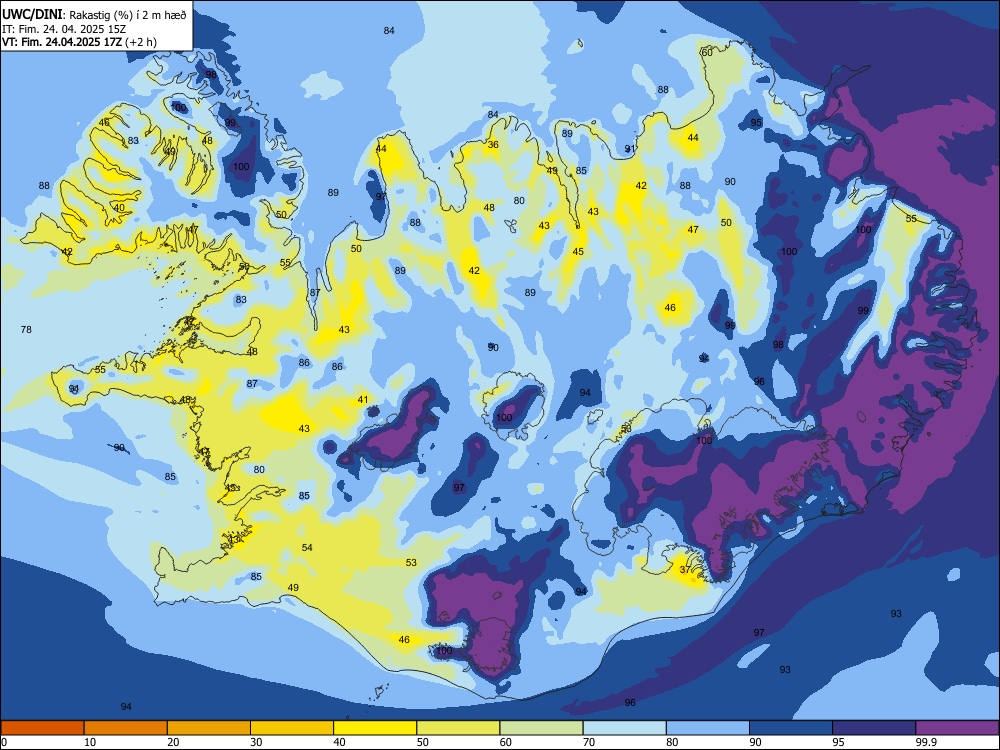Click the 78 humidity value off the west coast

point(26,330)
